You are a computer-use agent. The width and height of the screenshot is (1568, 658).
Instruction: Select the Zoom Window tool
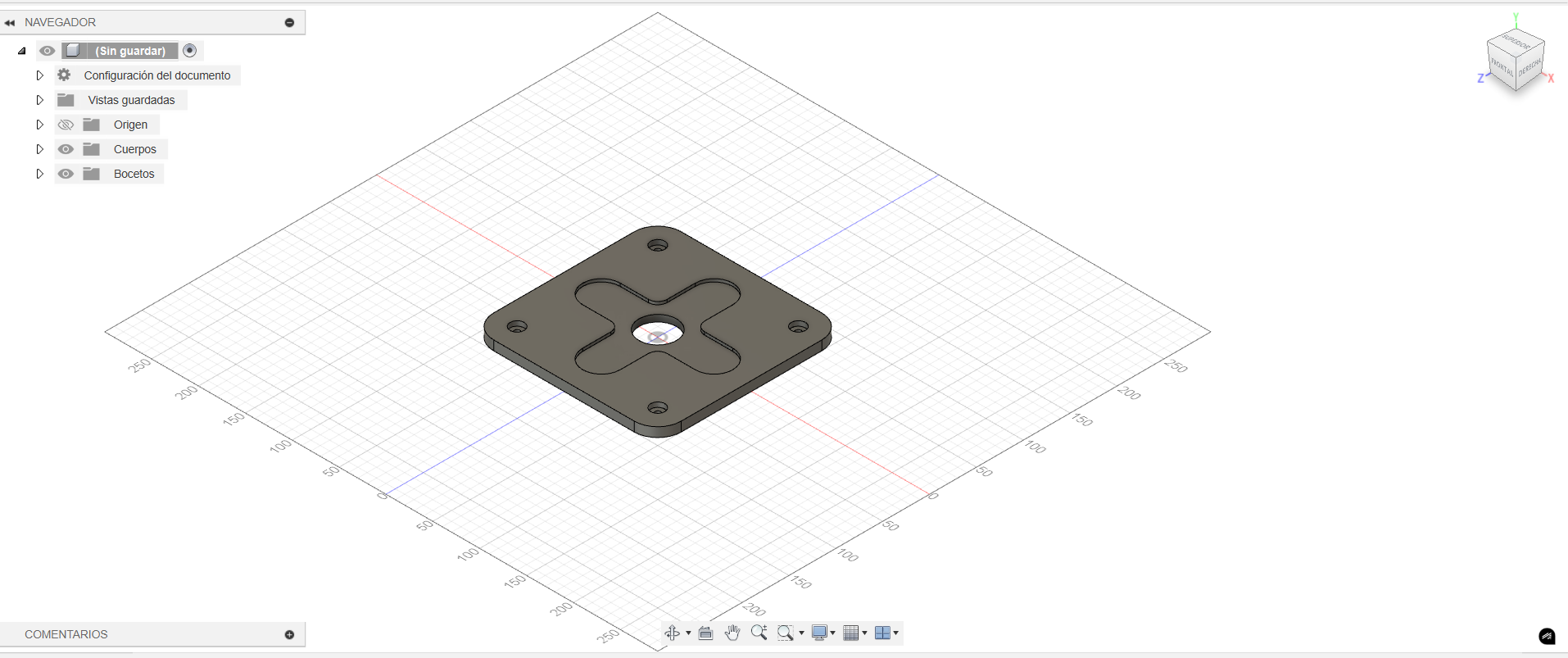click(786, 633)
